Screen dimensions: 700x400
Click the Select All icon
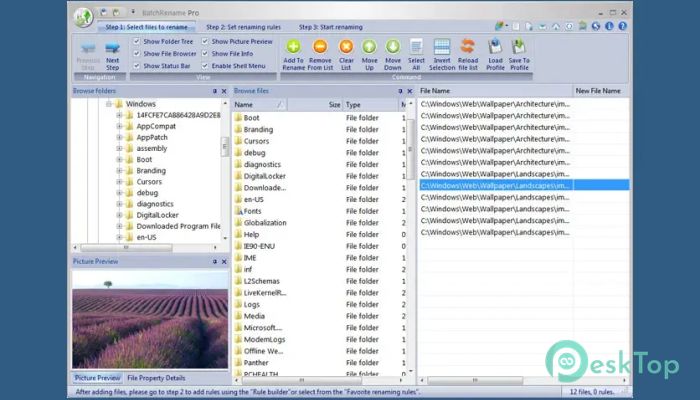click(416, 47)
